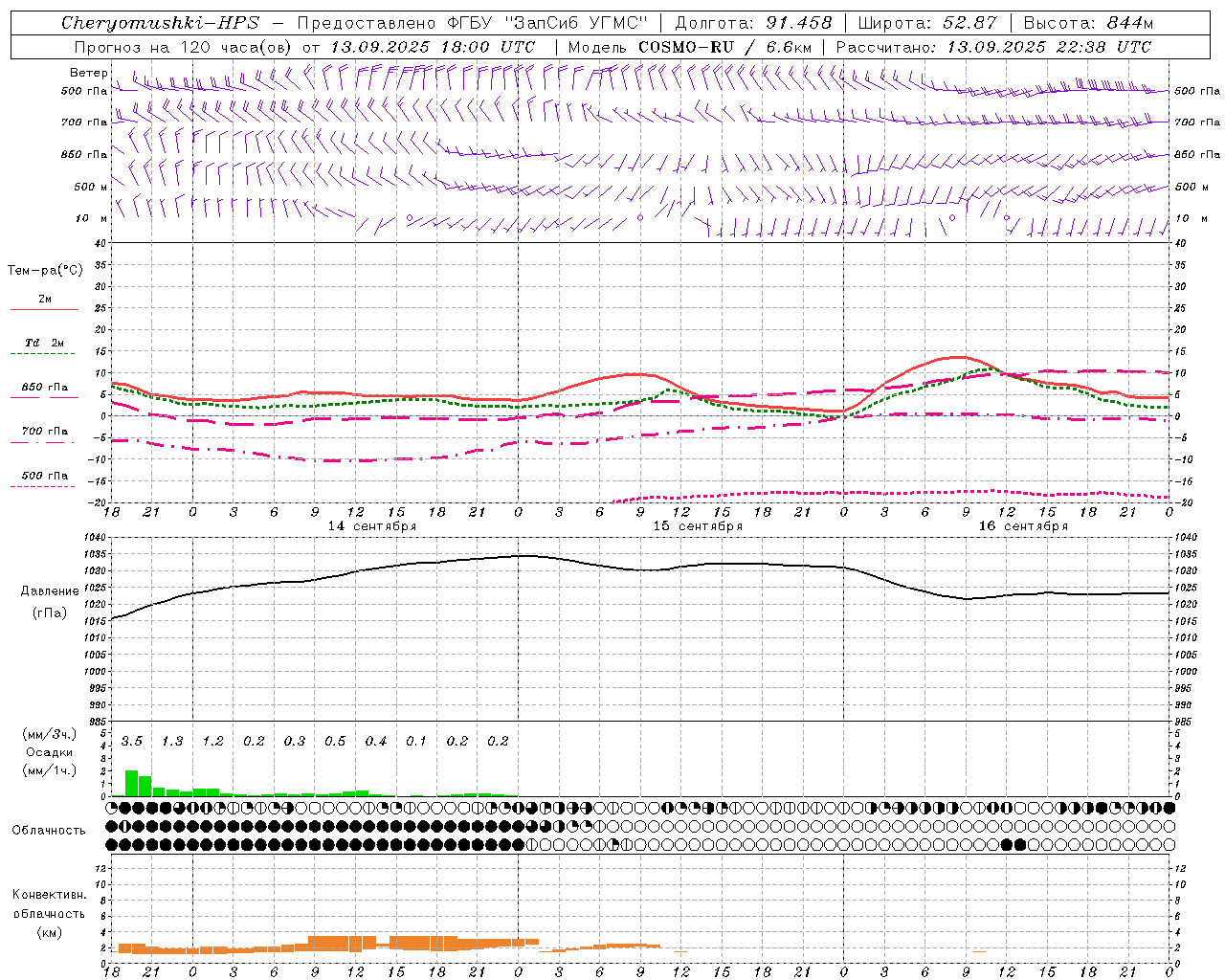The width and height of the screenshot is (1225, 980).
Task: Click the 'Осадки' precipitation label
Action: [x=50, y=752]
